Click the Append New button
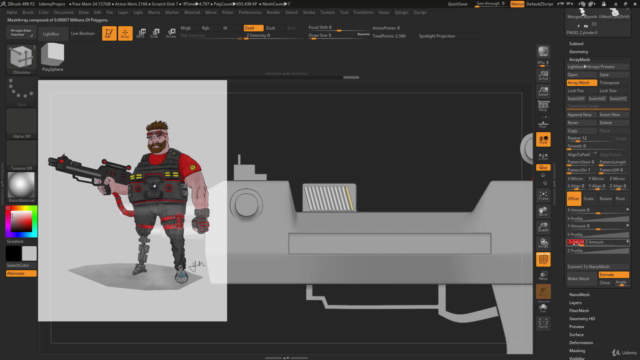This screenshot has height=360, width=640. tap(582, 115)
